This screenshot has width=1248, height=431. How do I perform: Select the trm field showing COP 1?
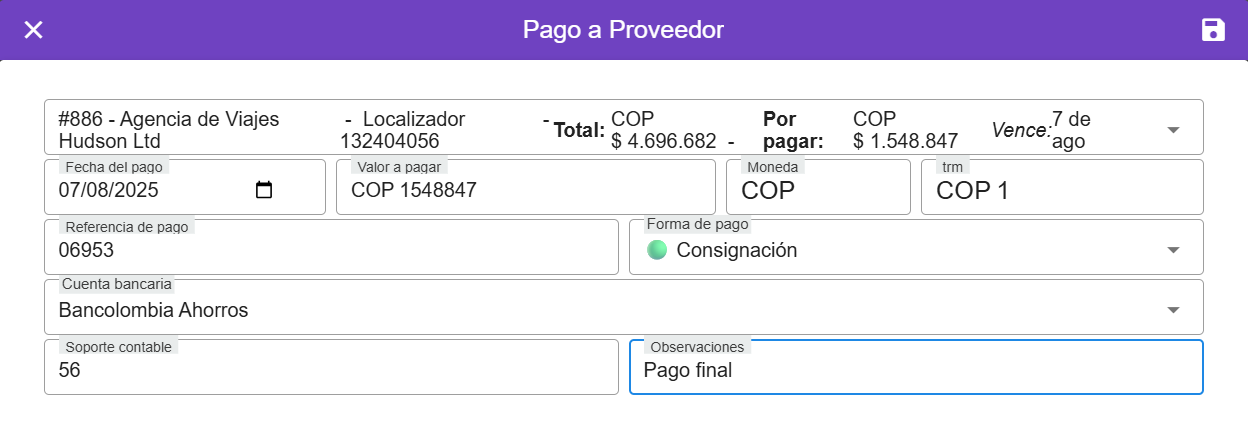1060,191
